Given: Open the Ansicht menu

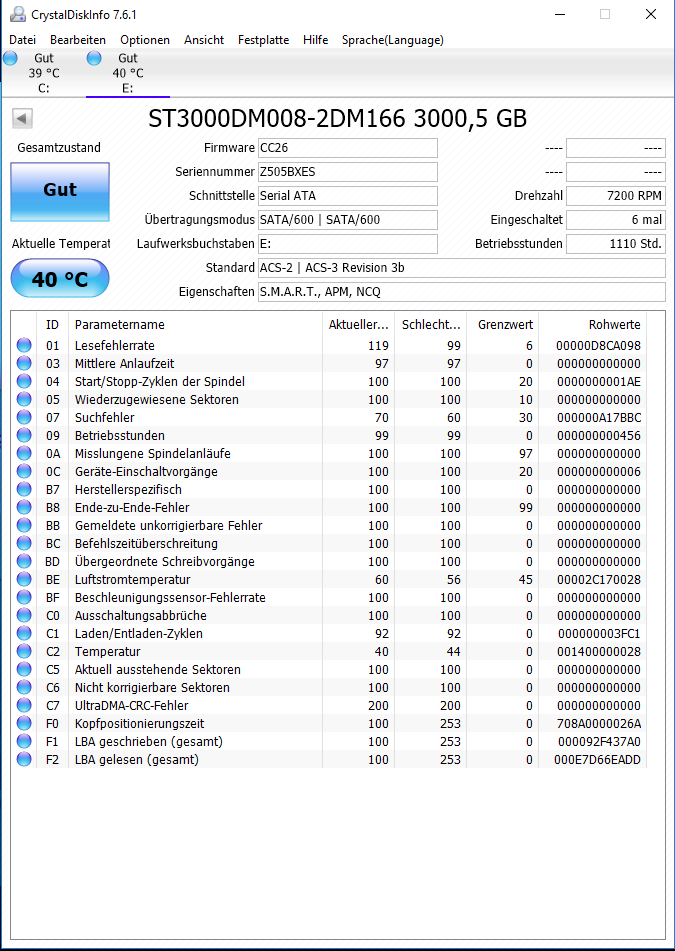Looking at the screenshot, I should [x=204, y=40].
